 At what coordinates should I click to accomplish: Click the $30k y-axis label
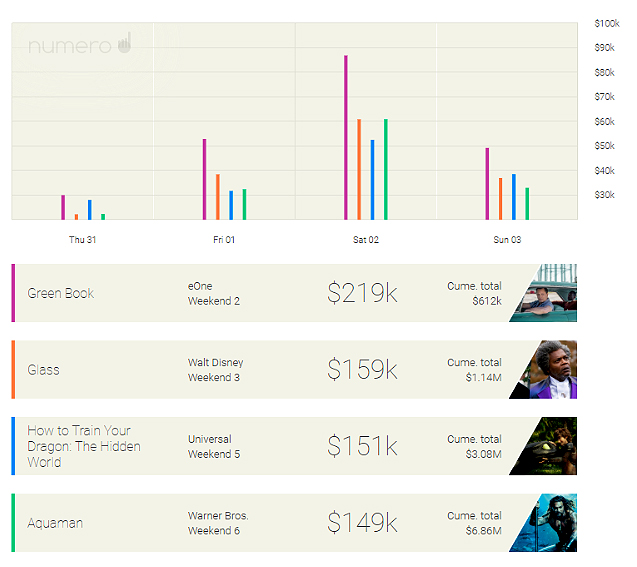[x=604, y=195]
